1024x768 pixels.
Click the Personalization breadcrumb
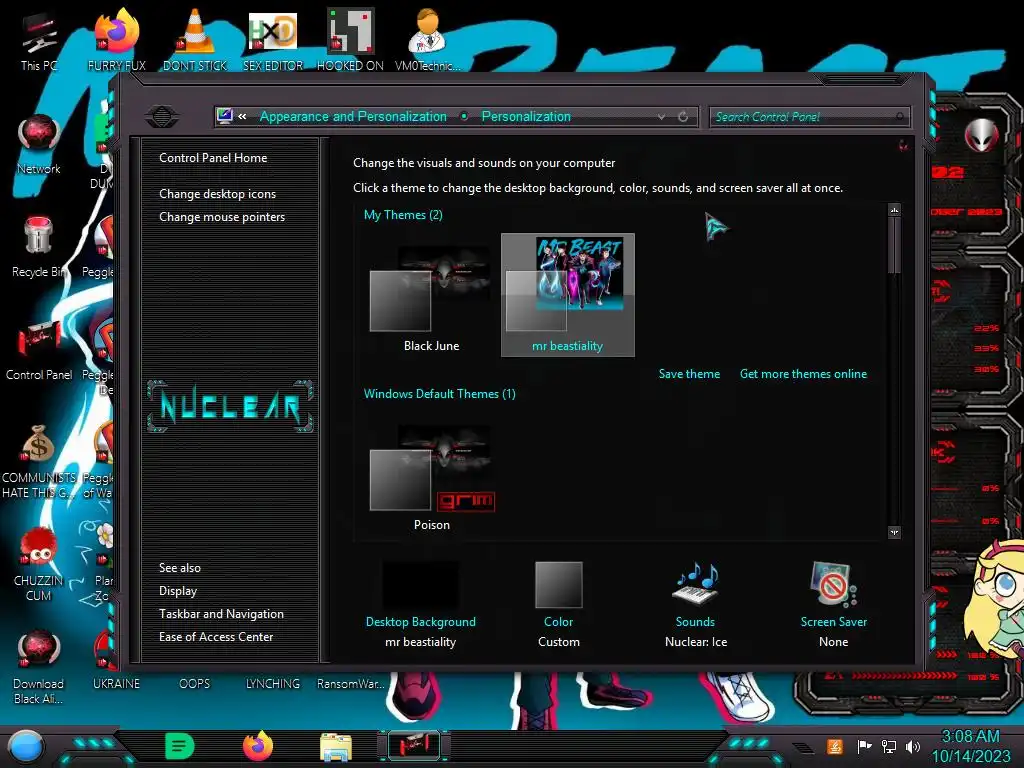click(526, 116)
